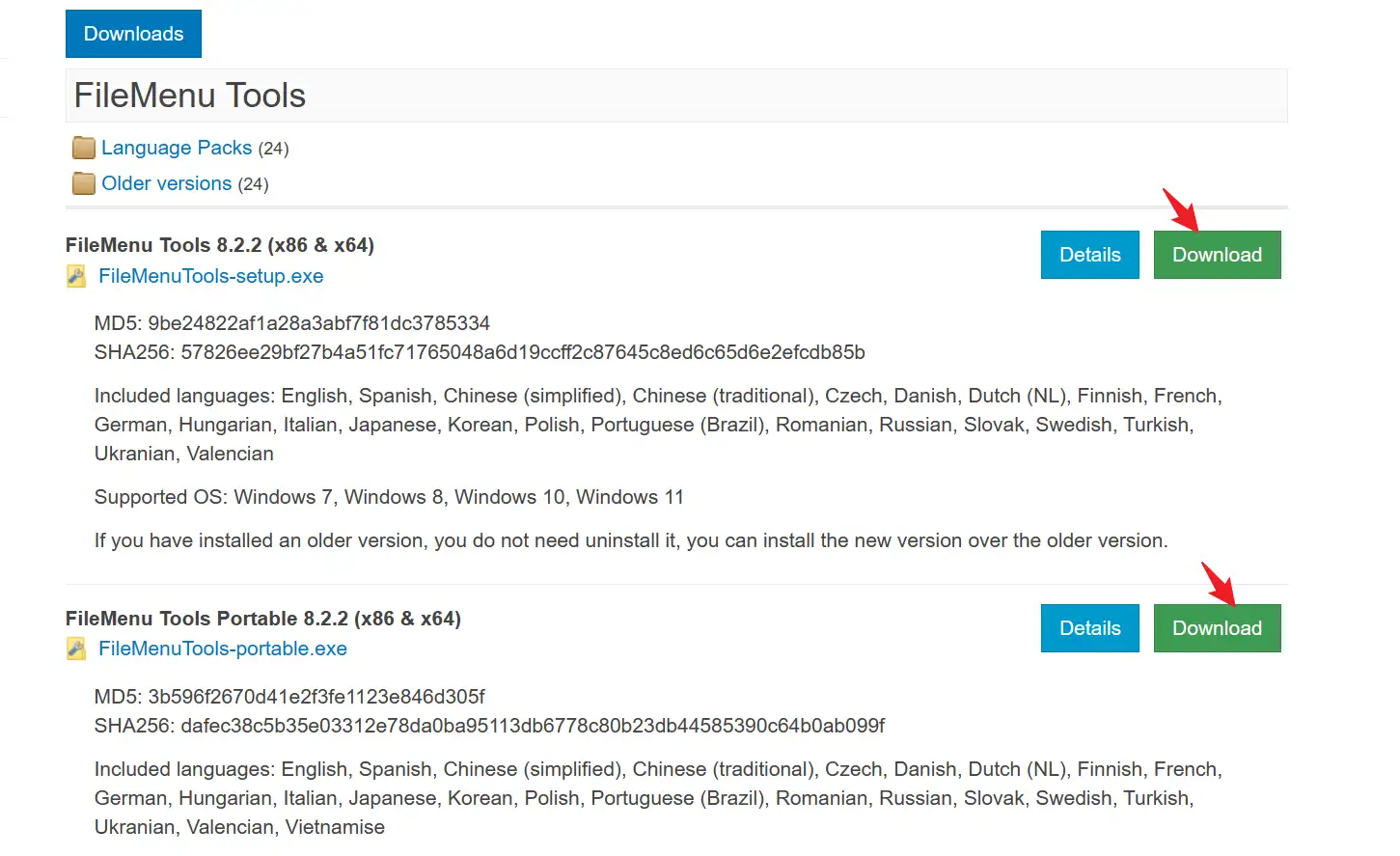Click the FileMenu Tools 8.2.2 (x86 & x64) title
Viewport: 1400px width, 856px height.
[x=220, y=245]
